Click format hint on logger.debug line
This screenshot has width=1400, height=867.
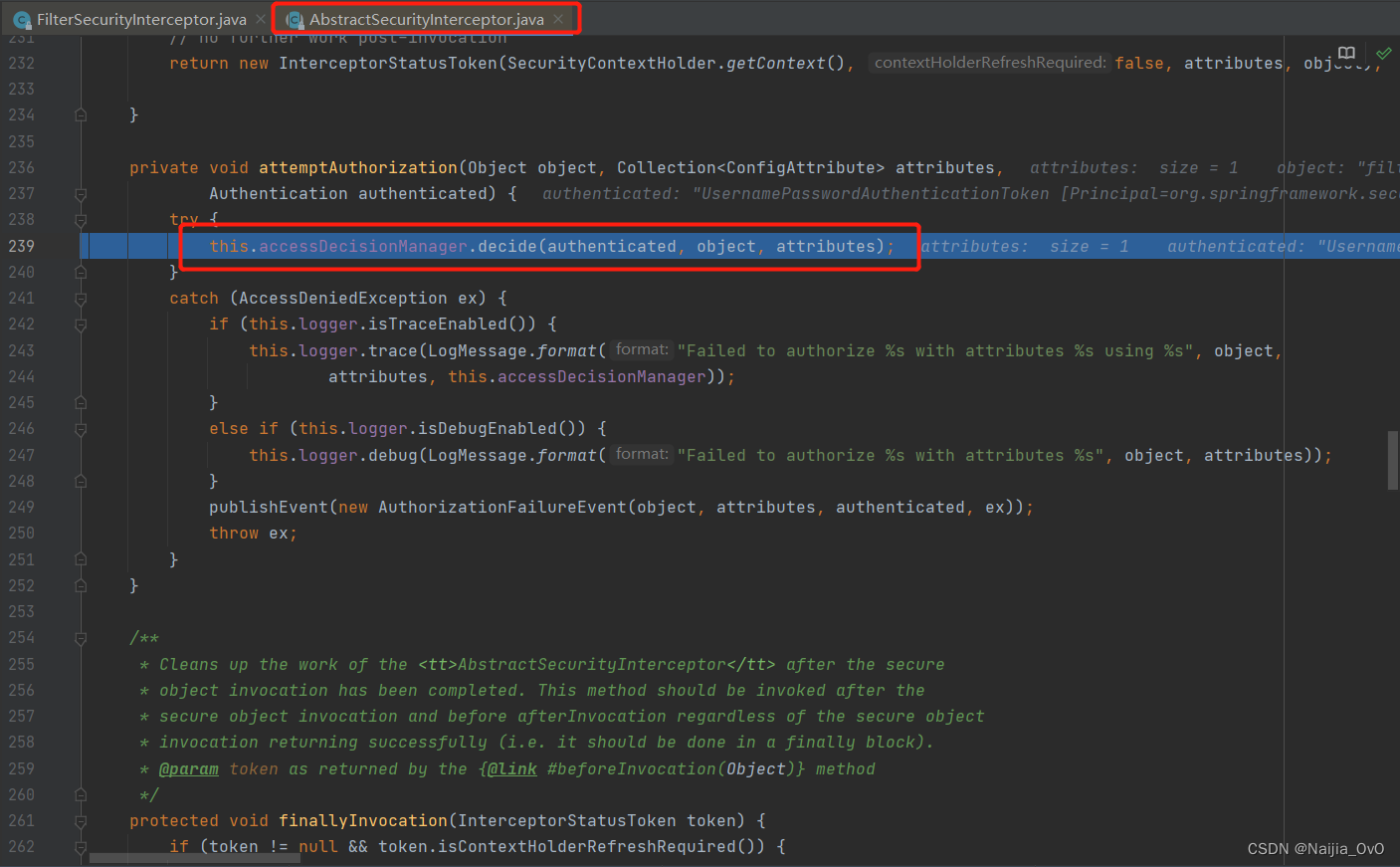coord(642,454)
